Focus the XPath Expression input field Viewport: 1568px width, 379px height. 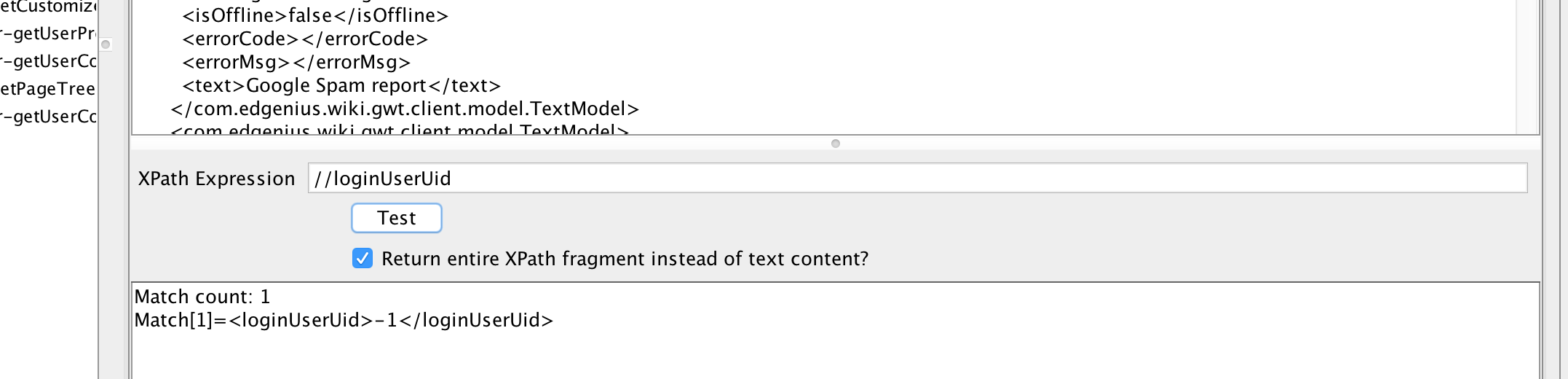point(917,179)
